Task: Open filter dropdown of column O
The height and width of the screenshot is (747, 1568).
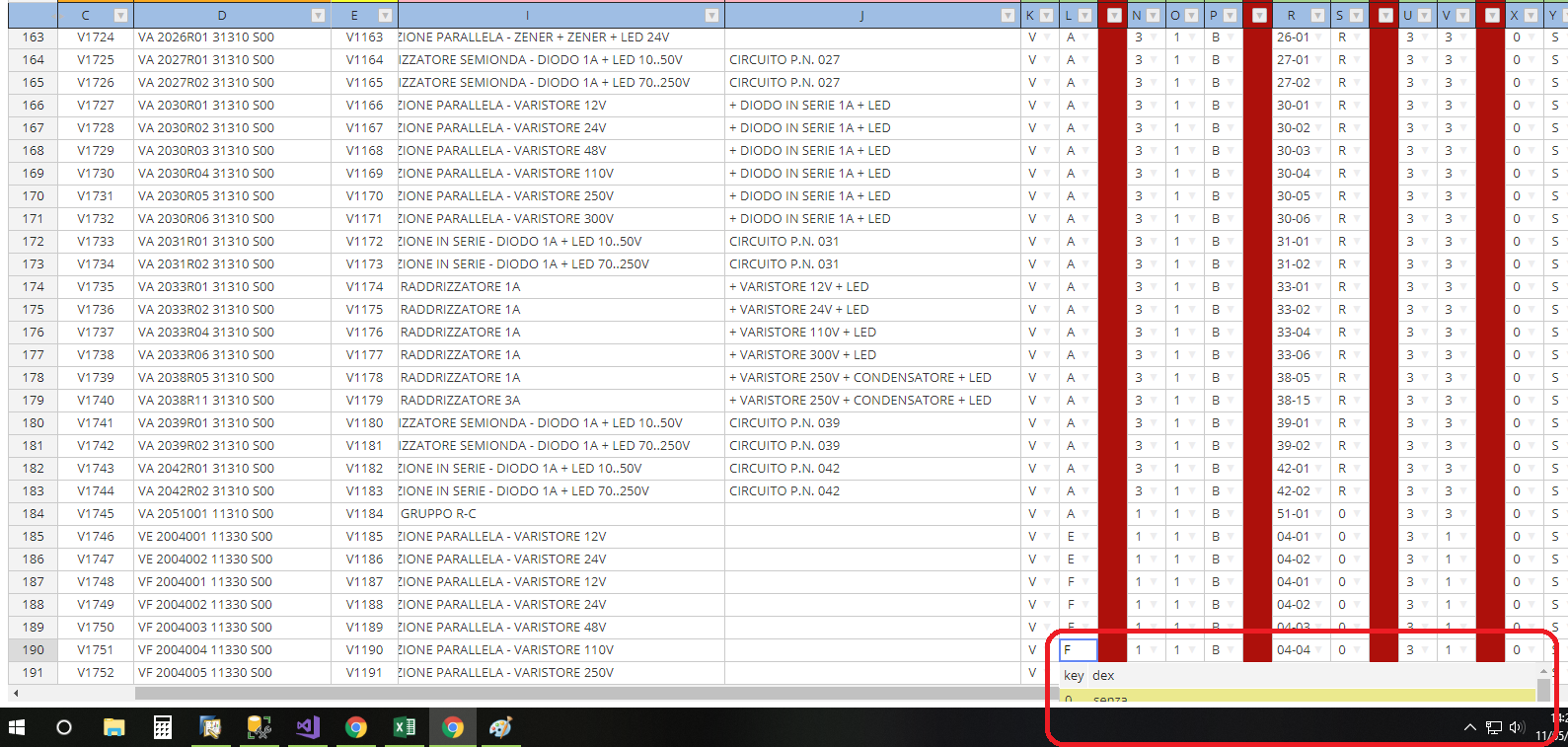Action: 1191,15
